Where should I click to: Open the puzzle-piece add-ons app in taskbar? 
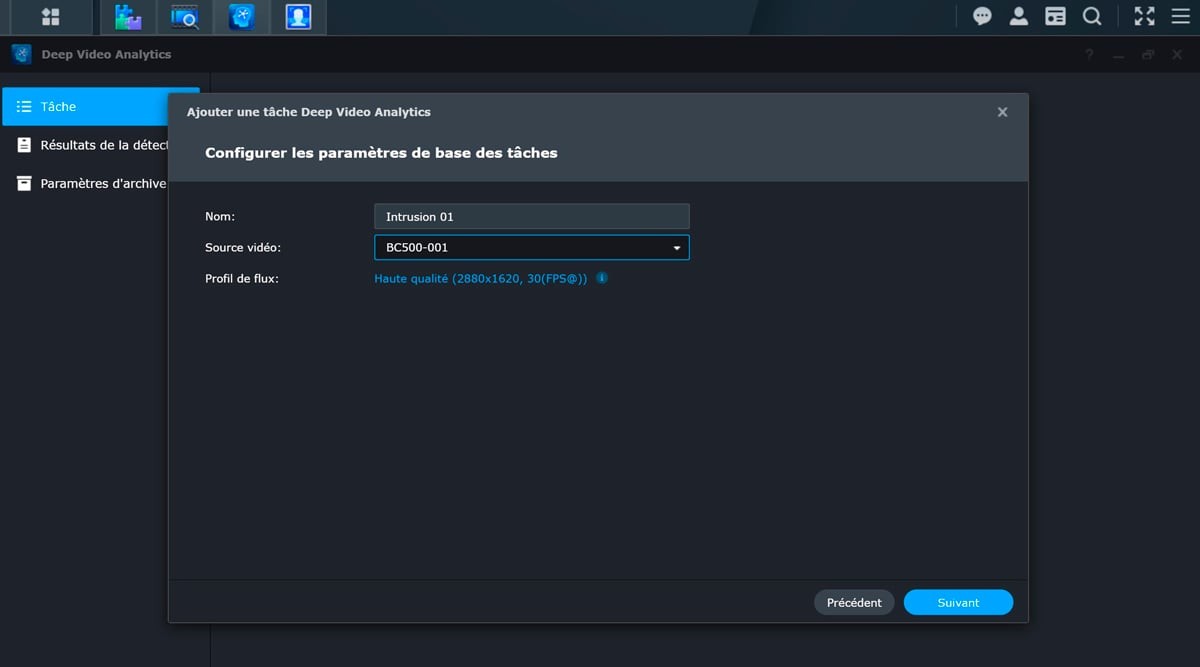point(128,17)
